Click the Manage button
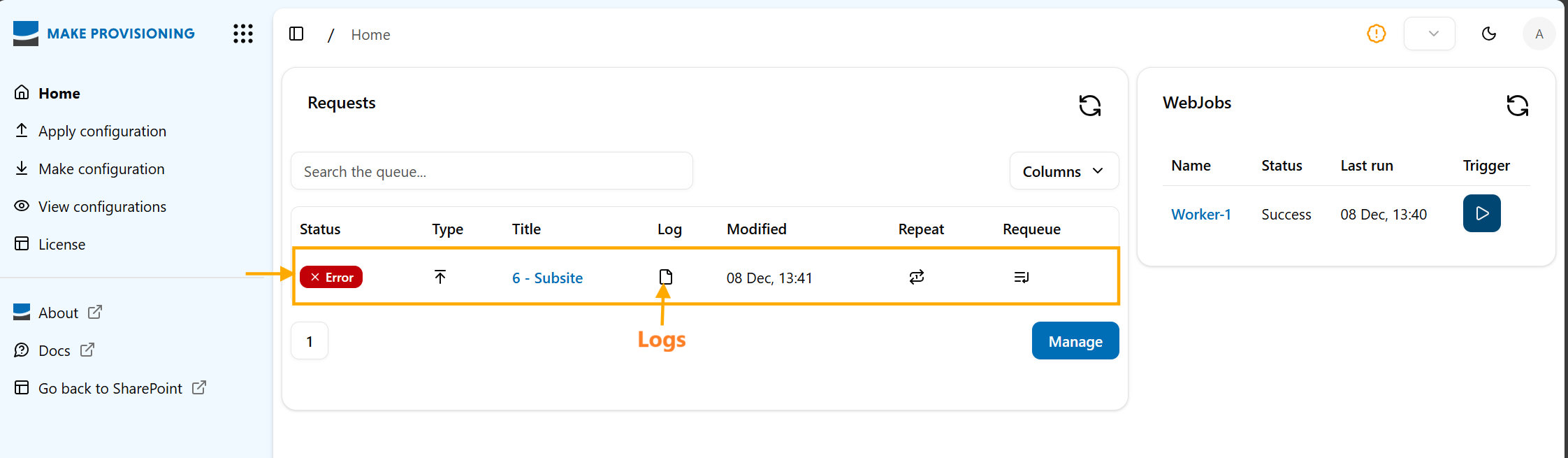This screenshot has width=1568, height=458. coord(1075,341)
